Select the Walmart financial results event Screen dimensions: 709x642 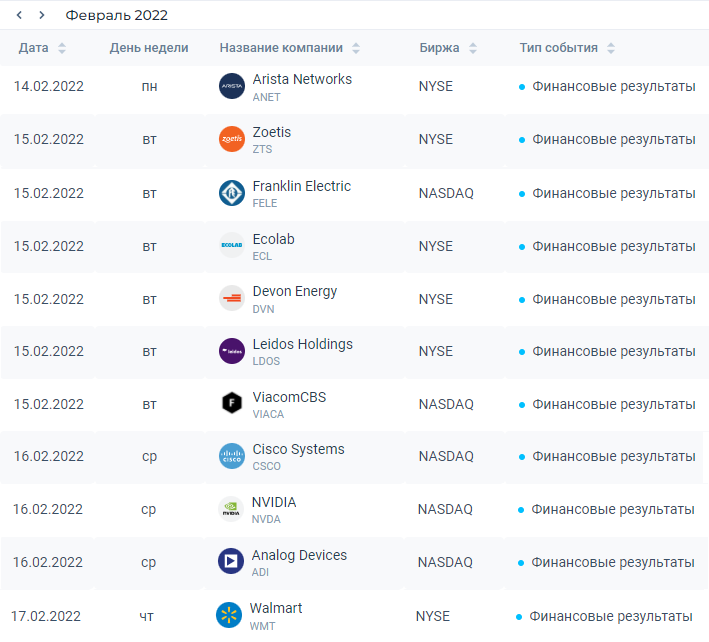(611, 616)
